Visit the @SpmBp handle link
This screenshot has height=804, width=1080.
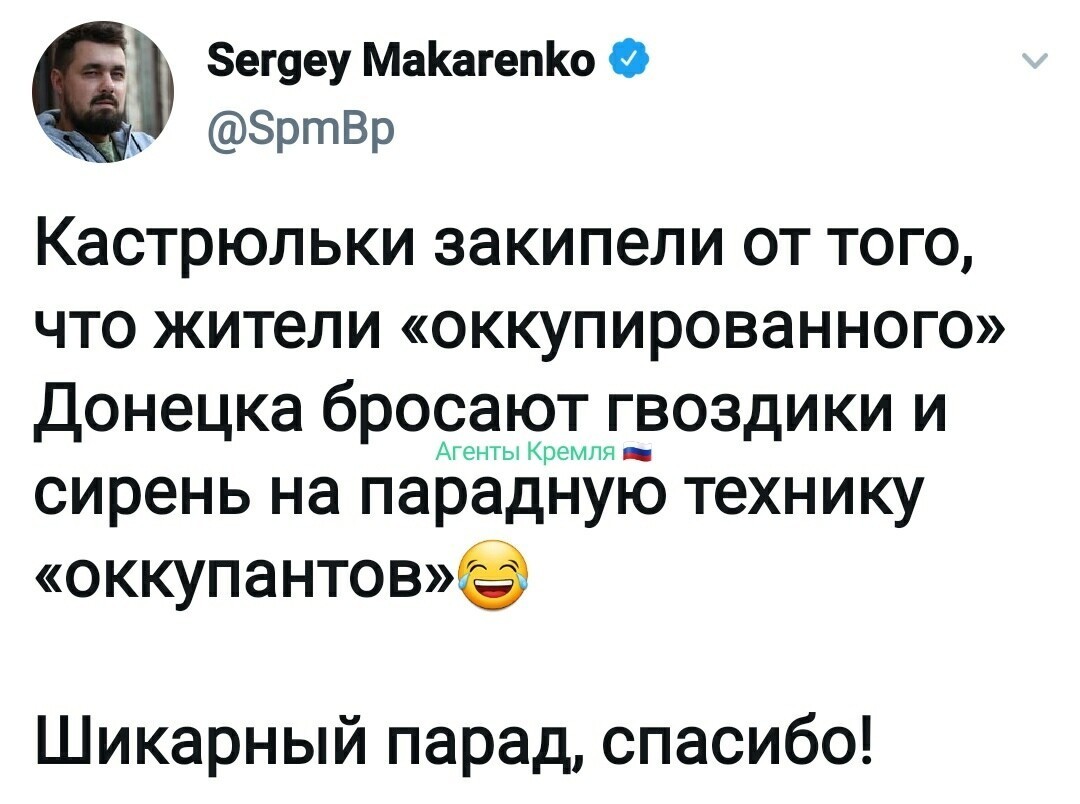tap(300, 127)
